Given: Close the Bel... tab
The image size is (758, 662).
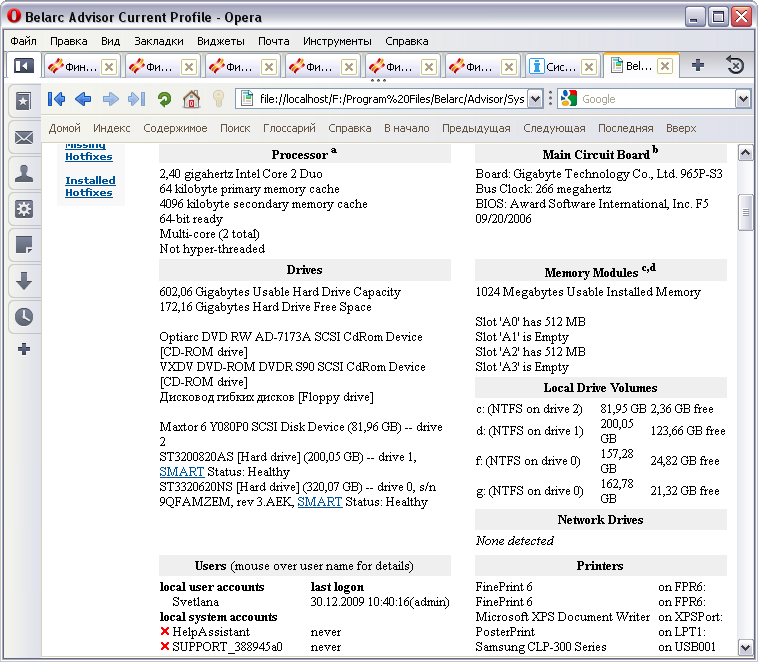Looking at the screenshot, I should coord(665,66).
